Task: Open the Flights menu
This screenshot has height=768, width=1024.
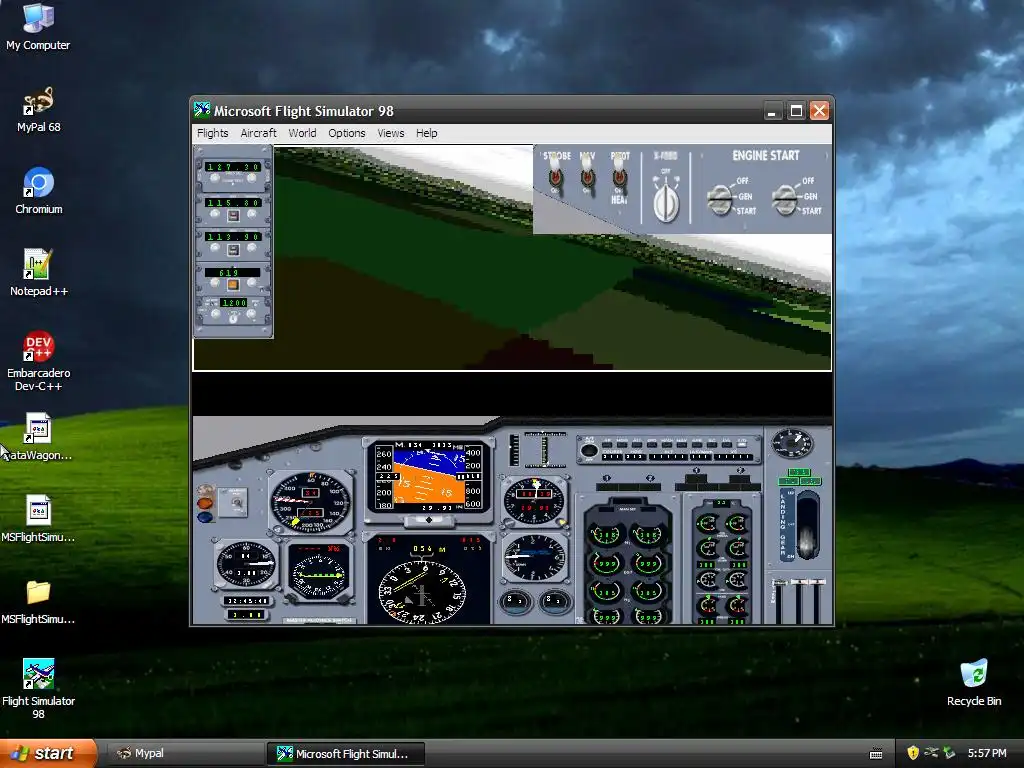Action: [213, 133]
